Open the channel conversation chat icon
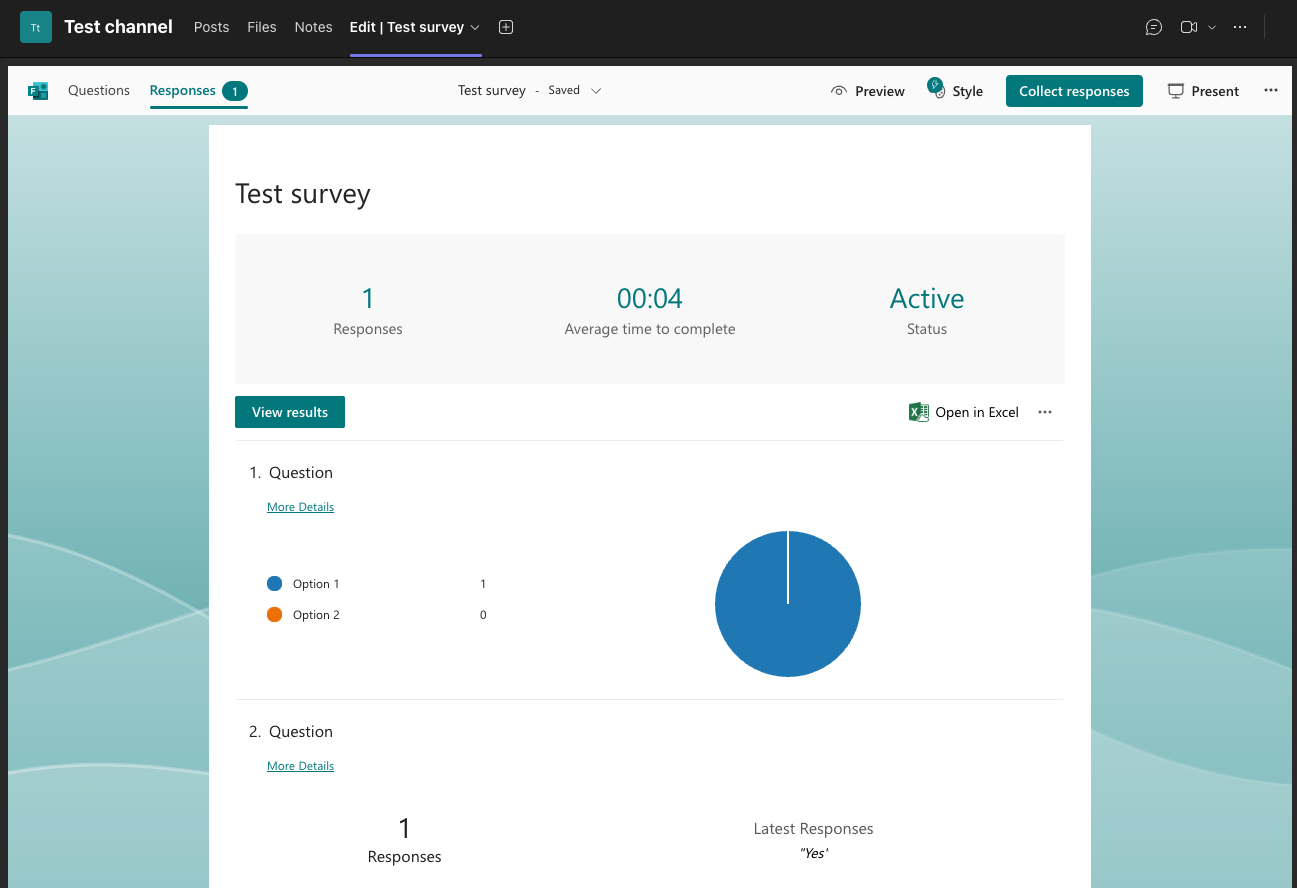This screenshot has height=888, width=1297. (x=1153, y=27)
